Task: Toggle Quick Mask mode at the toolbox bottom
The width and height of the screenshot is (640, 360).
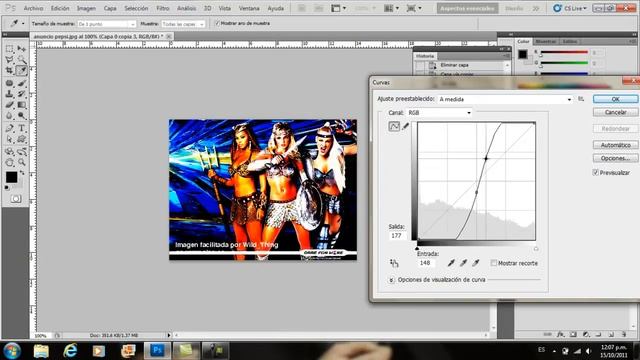Action: click(16, 199)
